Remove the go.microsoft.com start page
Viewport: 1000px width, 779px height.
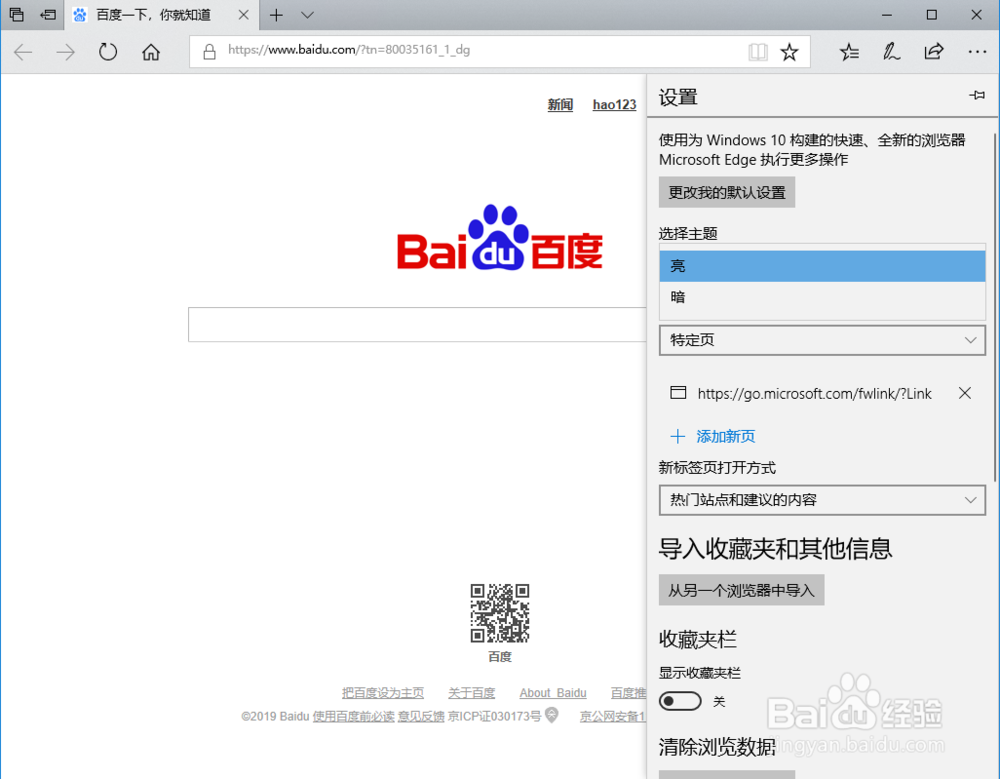[x=965, y=393]
